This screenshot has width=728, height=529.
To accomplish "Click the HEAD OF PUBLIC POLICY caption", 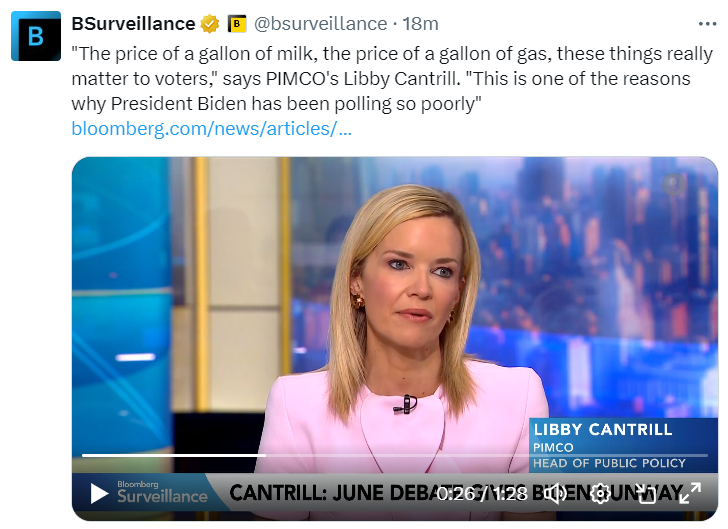I will pos(610,463).
